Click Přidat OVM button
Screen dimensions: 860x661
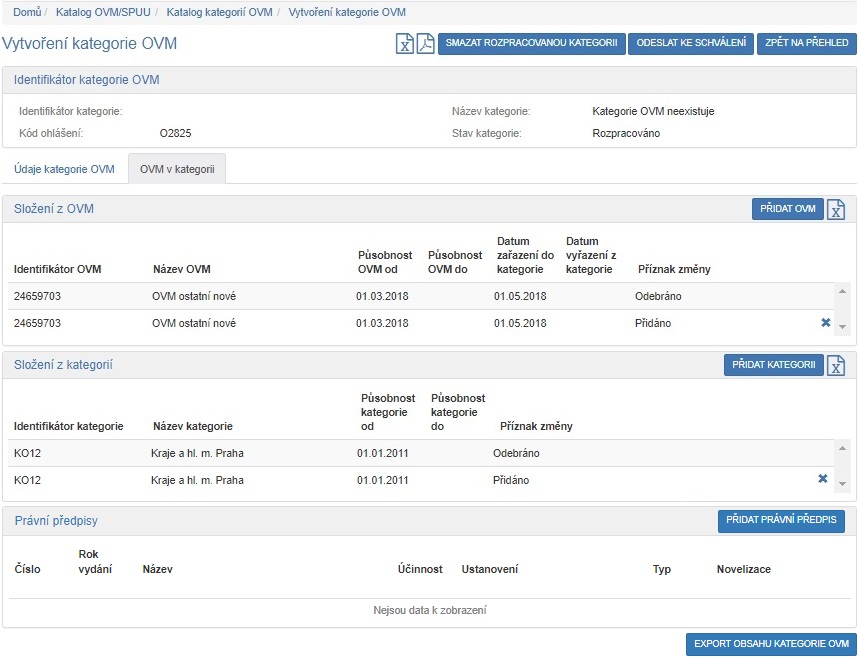click(x=786, y=209)
